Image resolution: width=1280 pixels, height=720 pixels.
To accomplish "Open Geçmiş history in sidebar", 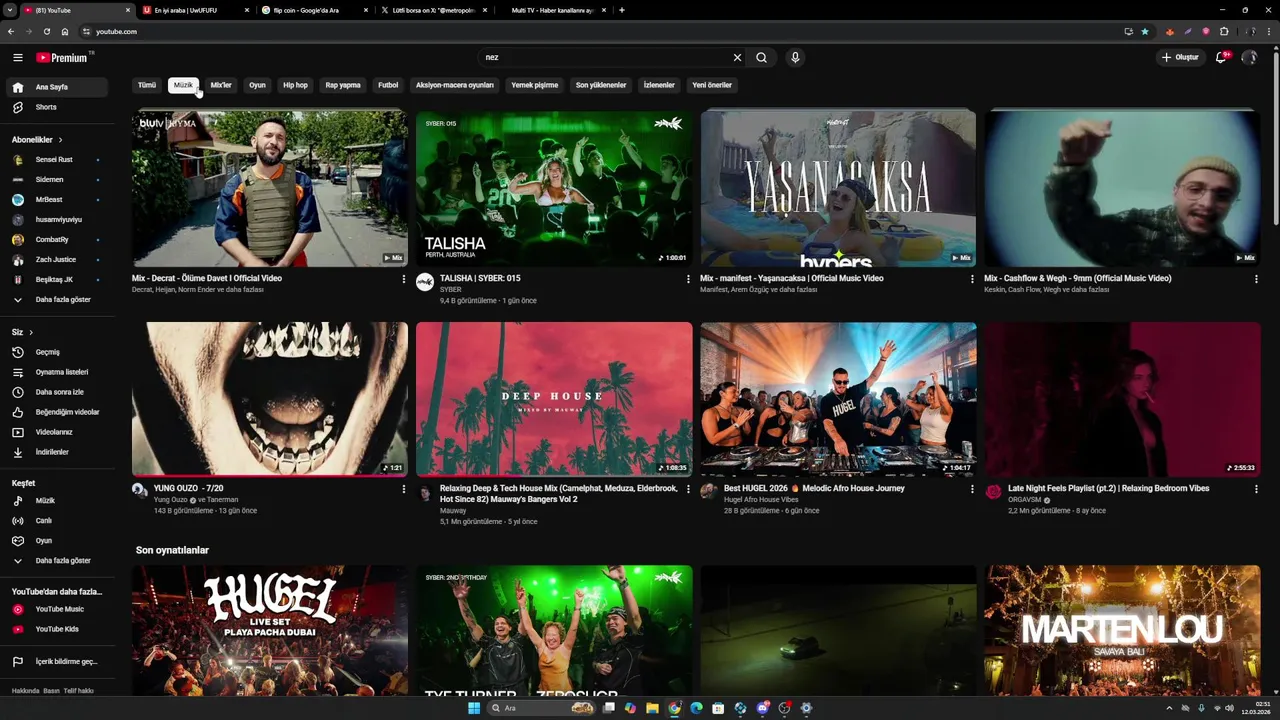I will pos(56,352).
